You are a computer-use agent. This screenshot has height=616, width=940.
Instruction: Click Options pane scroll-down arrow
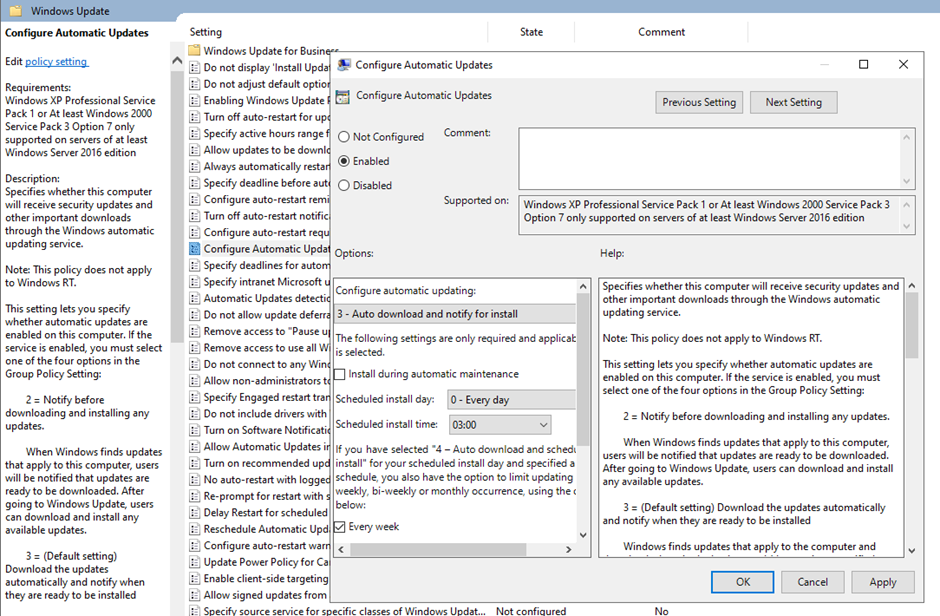tap(583, 535)
